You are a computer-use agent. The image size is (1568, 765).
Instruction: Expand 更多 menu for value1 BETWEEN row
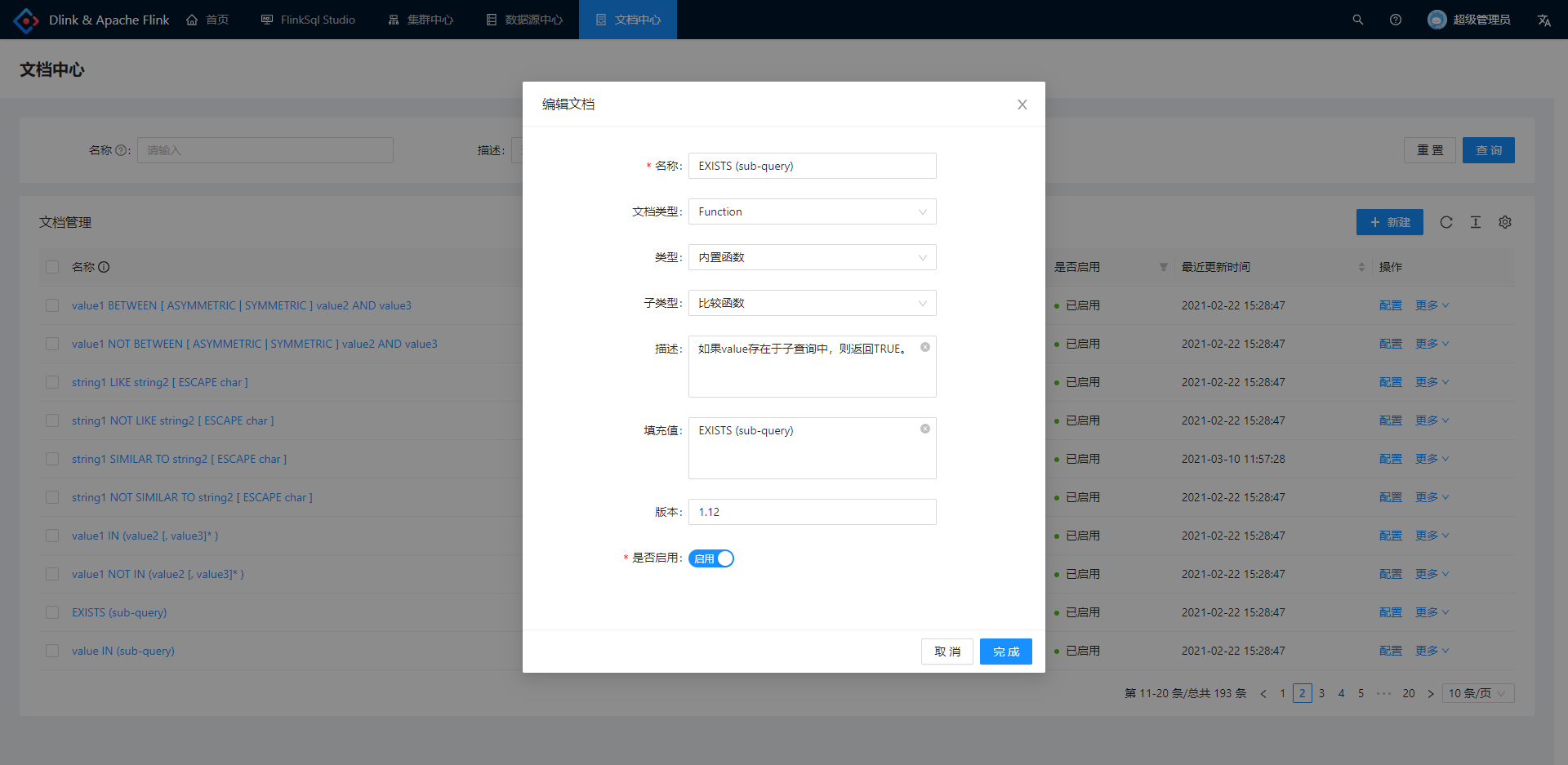pyautogui.click(x=1432, y=305)
